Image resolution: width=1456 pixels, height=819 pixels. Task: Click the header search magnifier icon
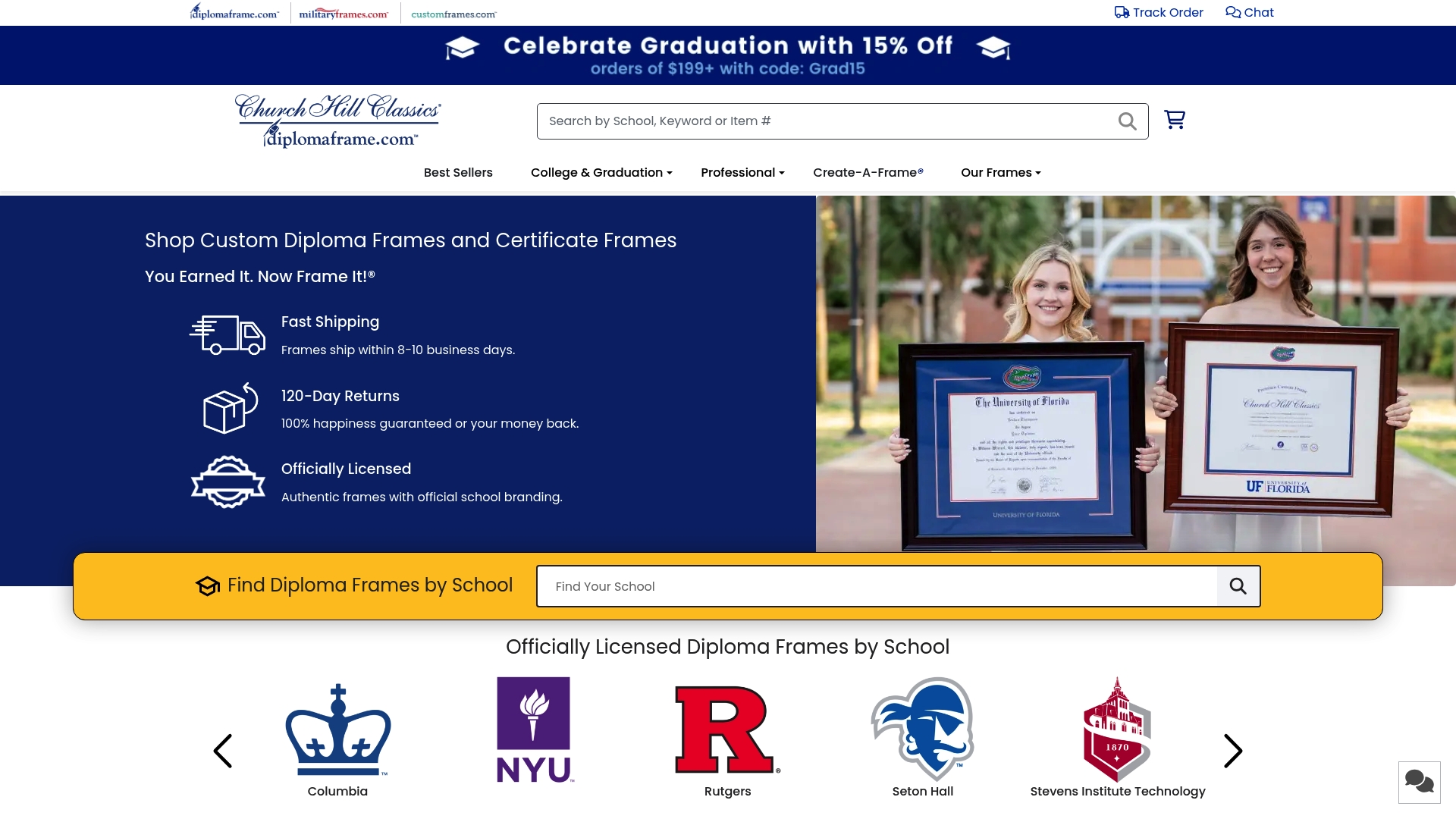(1128, 121)
